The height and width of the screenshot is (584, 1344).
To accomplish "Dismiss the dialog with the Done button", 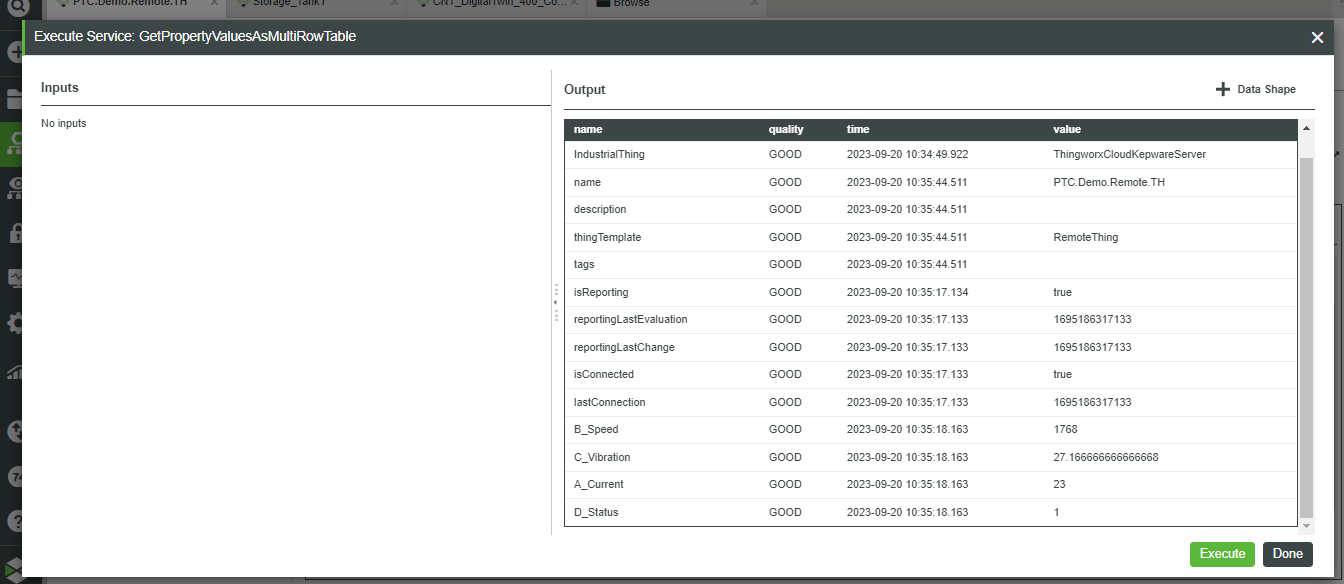I will tap(1287, 554).
